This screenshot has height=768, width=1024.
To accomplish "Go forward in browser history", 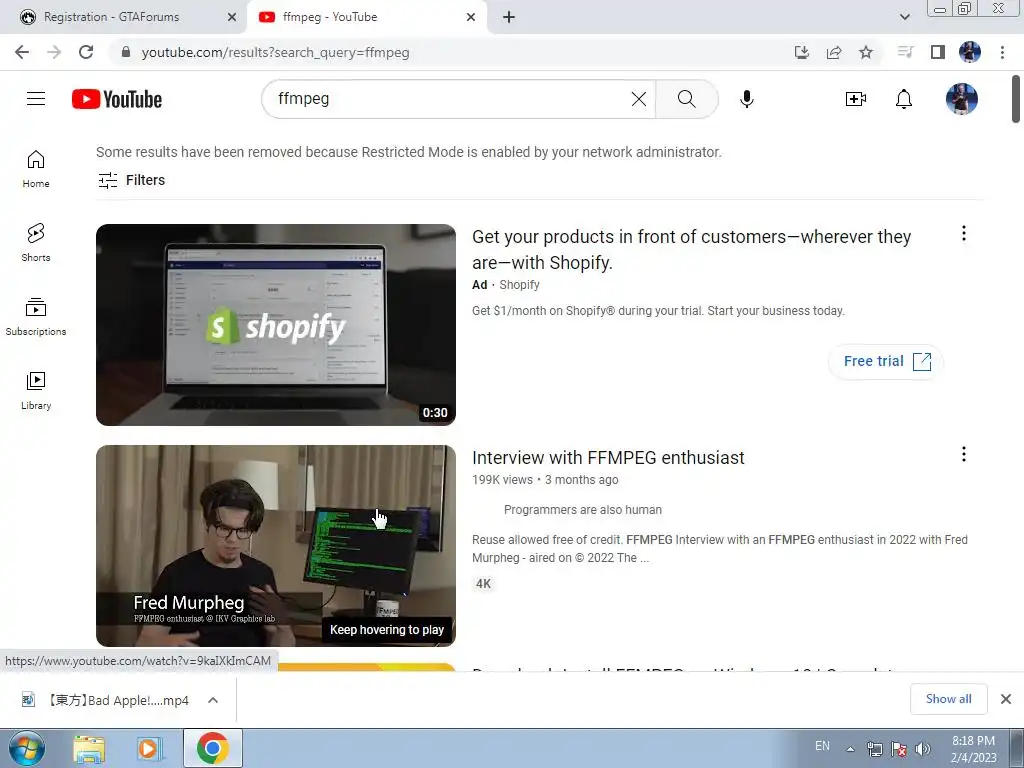I will pos(54,52).
